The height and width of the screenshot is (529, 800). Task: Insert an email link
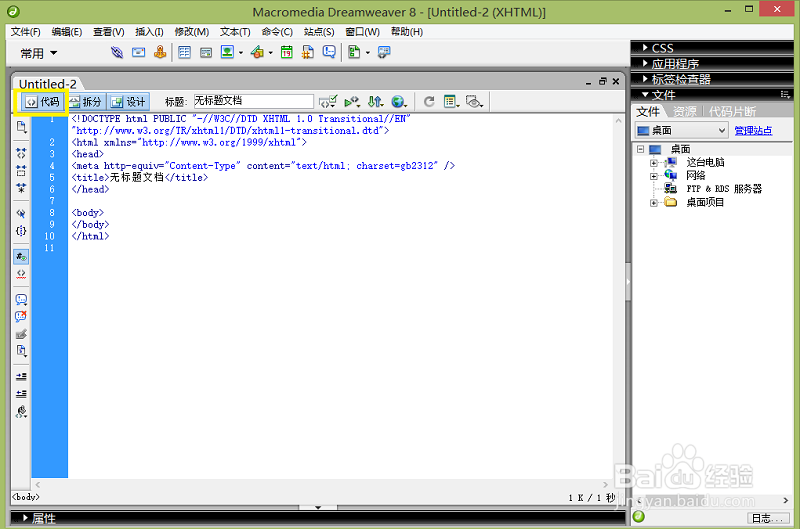(138, 52)
